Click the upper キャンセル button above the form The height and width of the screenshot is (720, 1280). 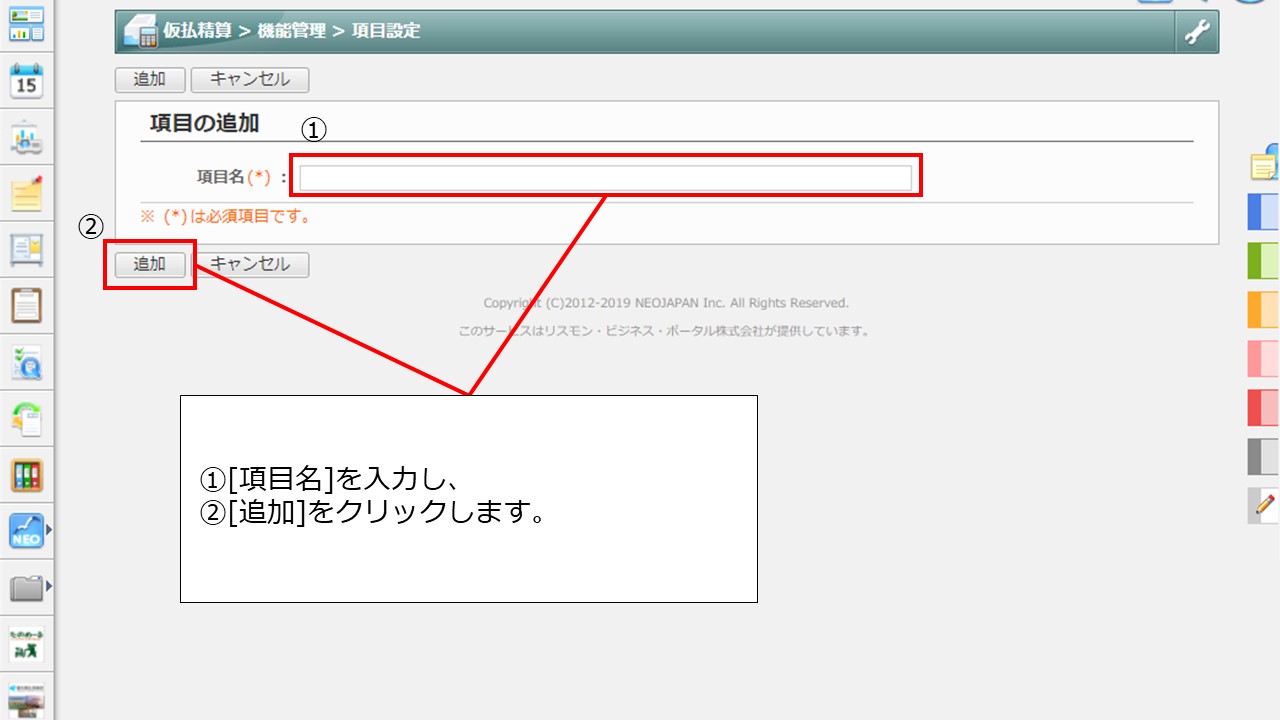[x=249, y=80]
